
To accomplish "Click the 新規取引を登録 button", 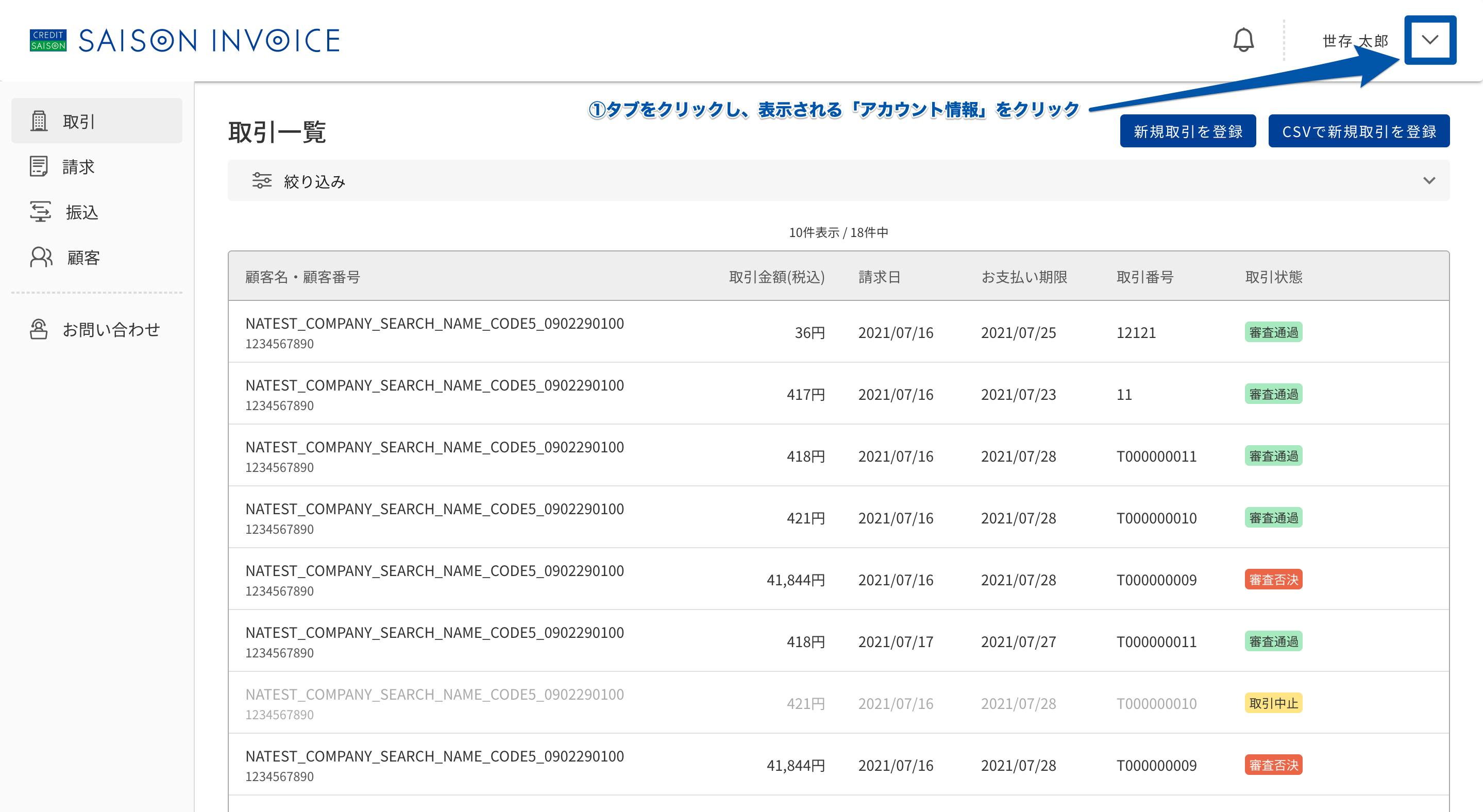I will click(x=1188, y=131).
